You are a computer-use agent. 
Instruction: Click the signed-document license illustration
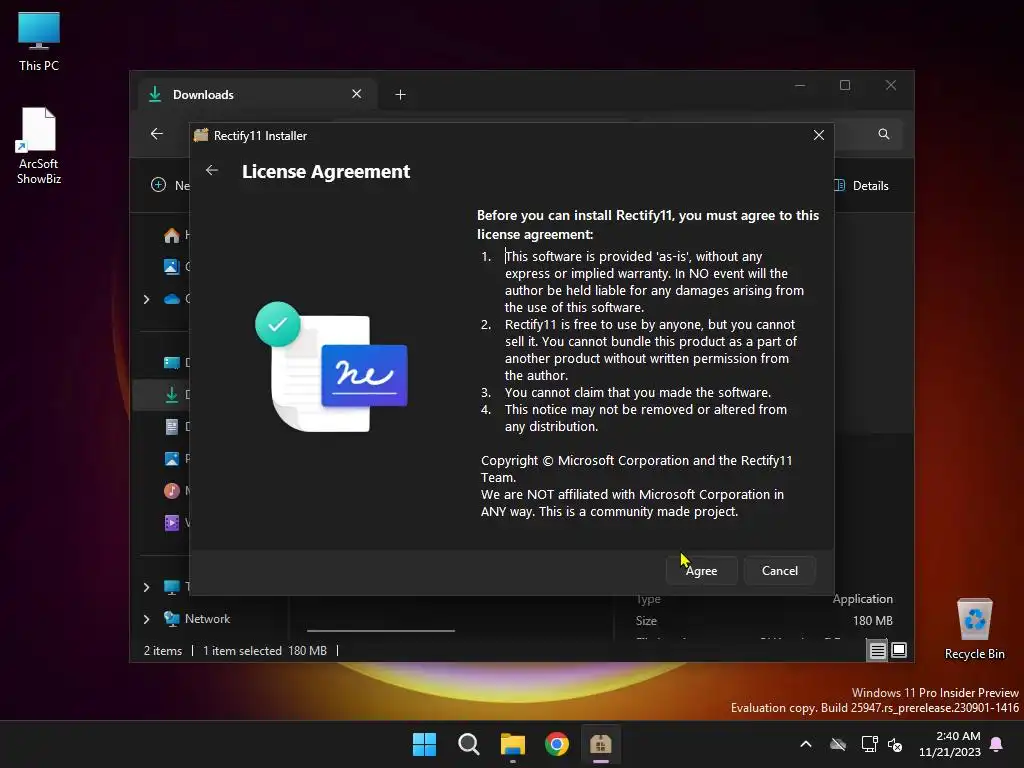point(331,366)
